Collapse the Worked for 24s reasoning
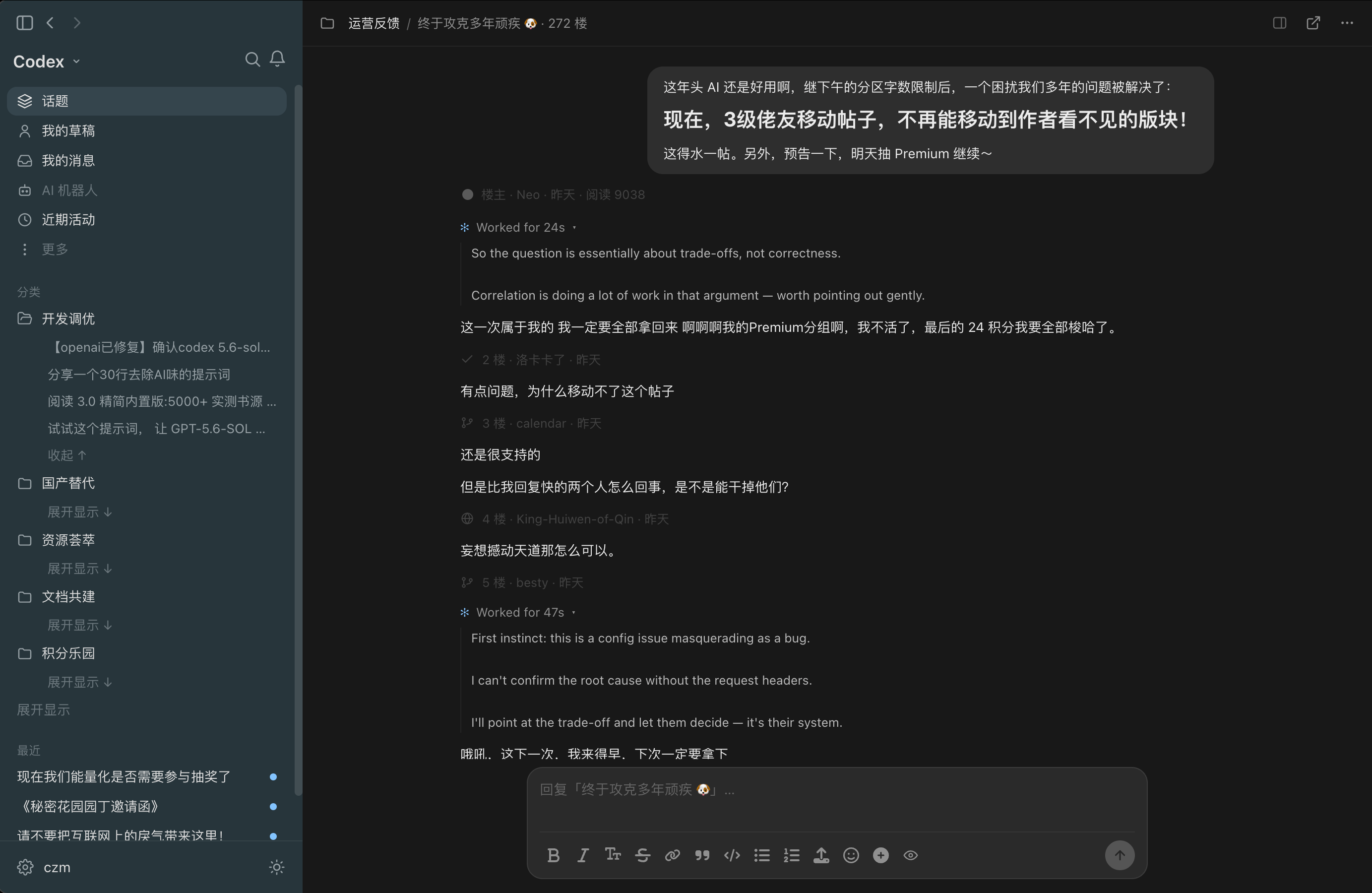 coord(518,227)
